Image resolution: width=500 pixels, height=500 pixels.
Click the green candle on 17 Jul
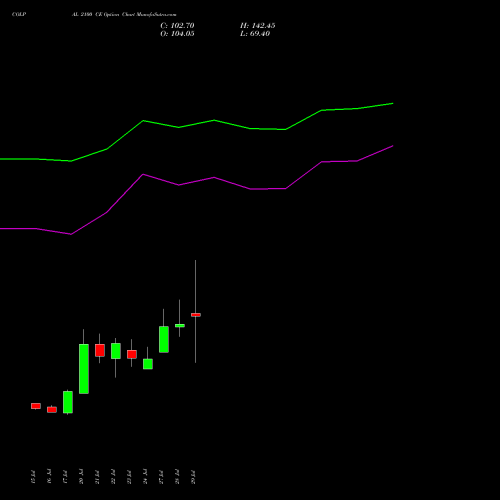[68, 402]
